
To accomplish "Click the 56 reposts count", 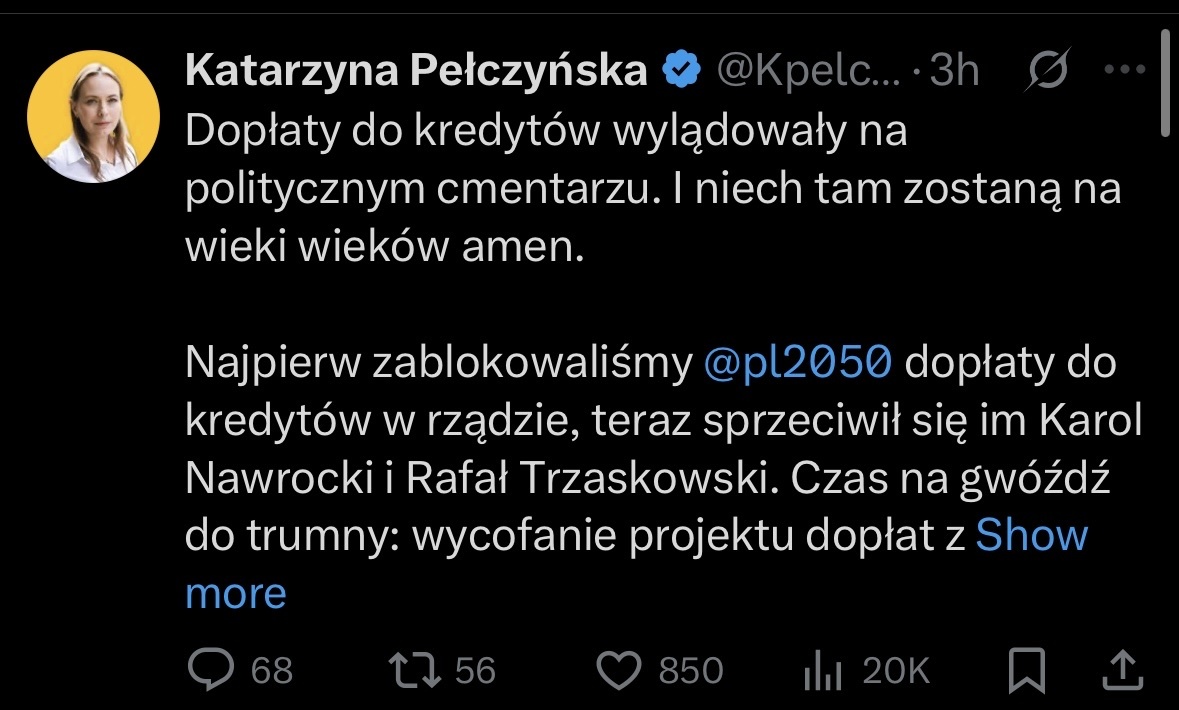I will pos(475,671).
